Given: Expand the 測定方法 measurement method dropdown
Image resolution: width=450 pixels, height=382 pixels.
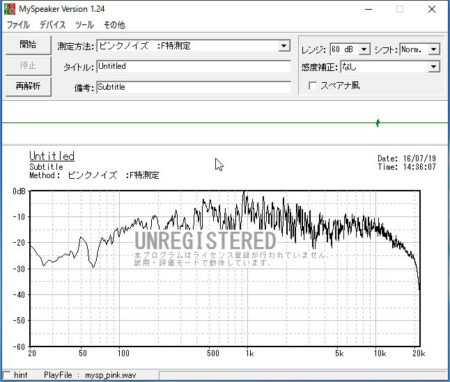Looking at the screenshot, I should click(x=284, y=46).
